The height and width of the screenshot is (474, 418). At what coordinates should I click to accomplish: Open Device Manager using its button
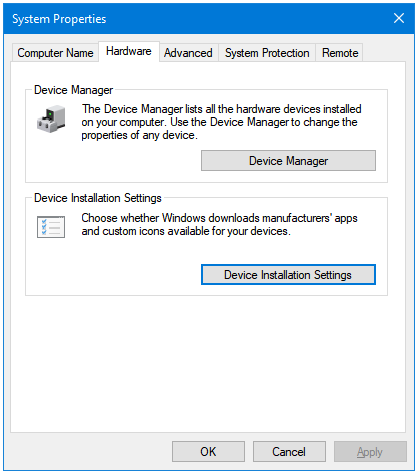coord(288,161)
